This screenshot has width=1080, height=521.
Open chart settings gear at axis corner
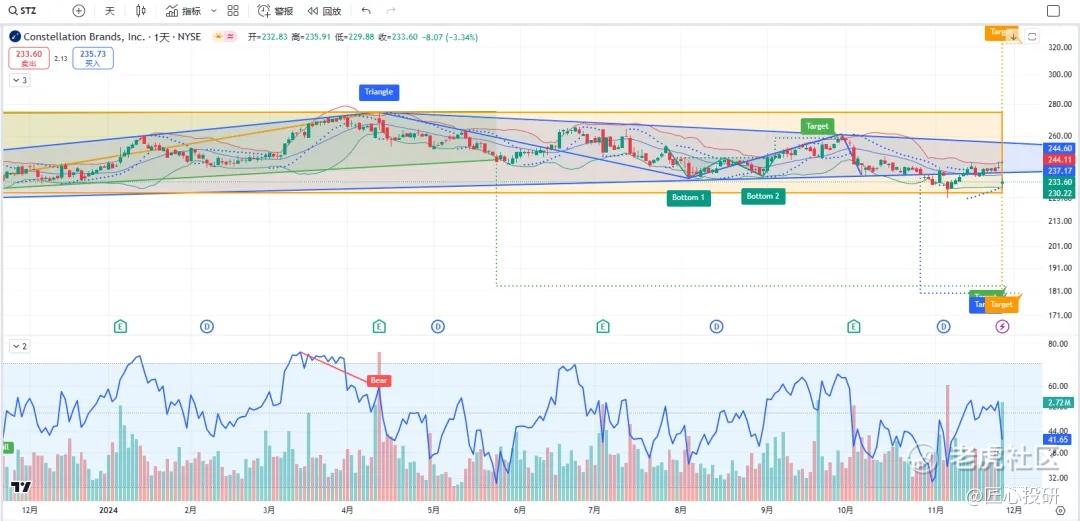(1060, 511)
